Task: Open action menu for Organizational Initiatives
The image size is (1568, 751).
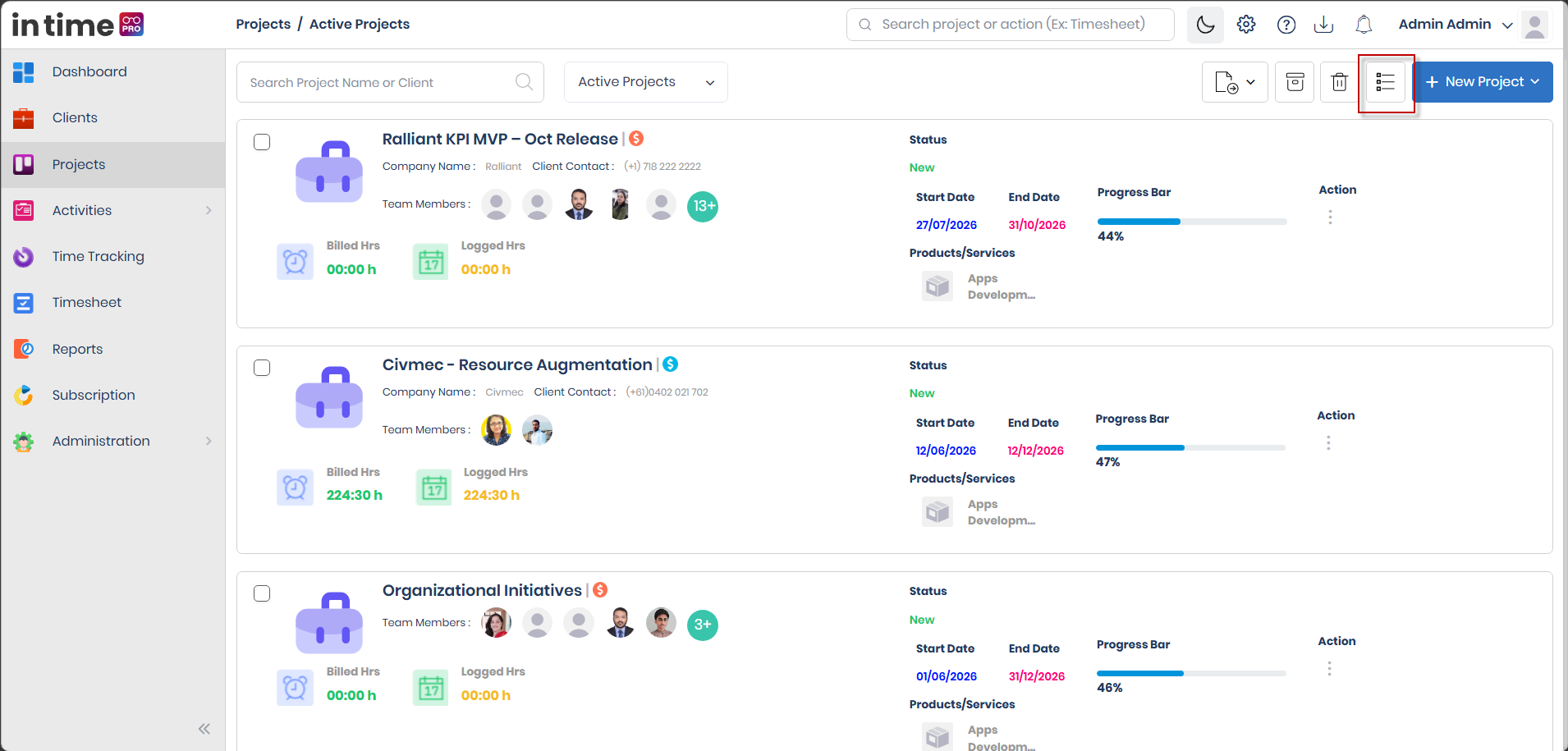Action: [1329, 669]
